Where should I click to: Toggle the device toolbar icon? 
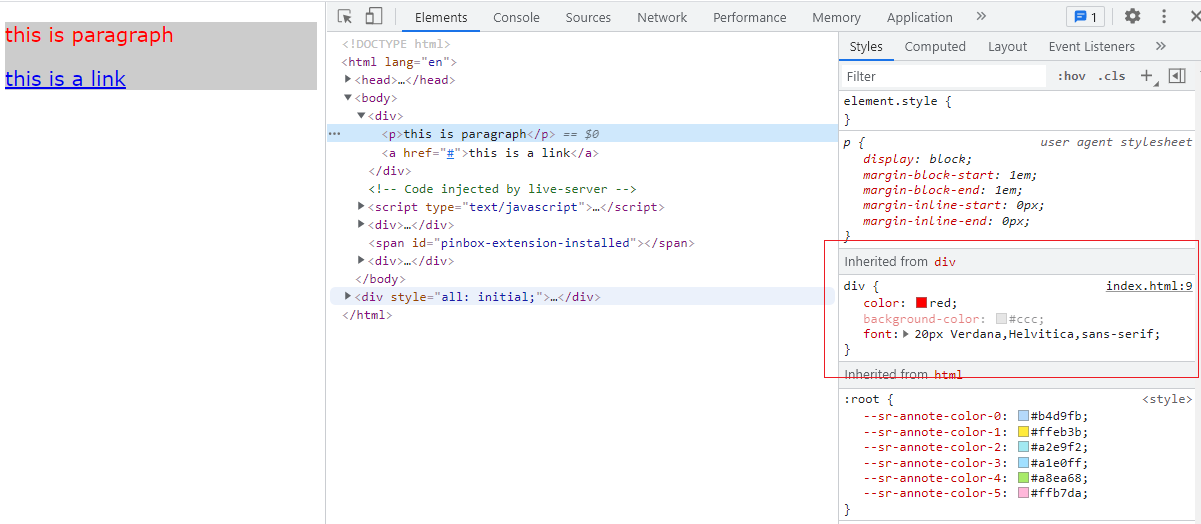pyautogui.click(x=374, y=16)
